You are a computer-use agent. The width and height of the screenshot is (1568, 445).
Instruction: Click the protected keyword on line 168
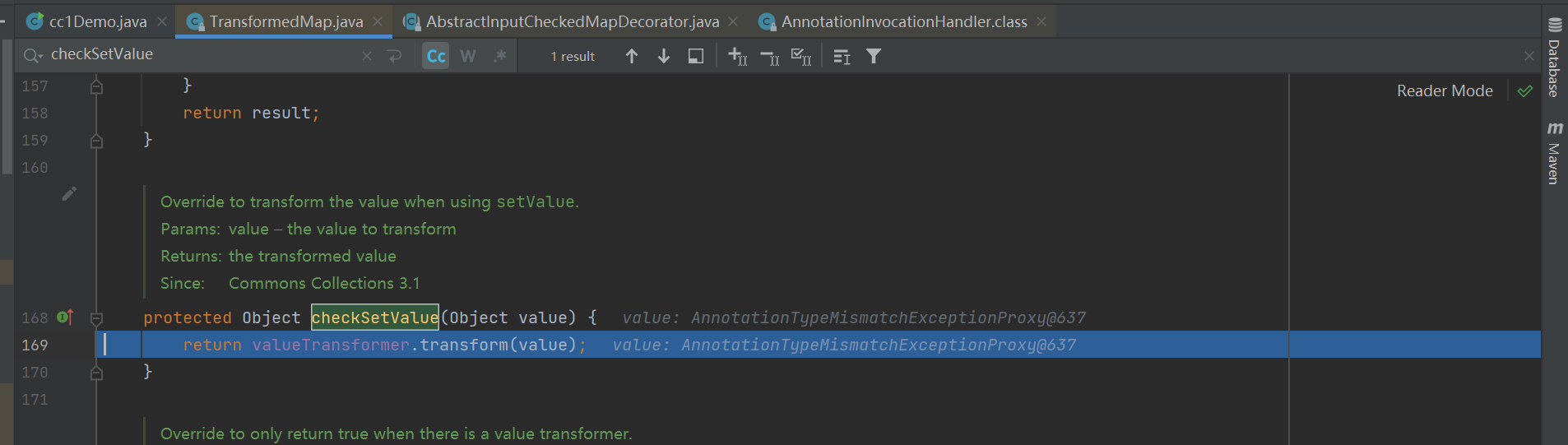pos(188,318)
